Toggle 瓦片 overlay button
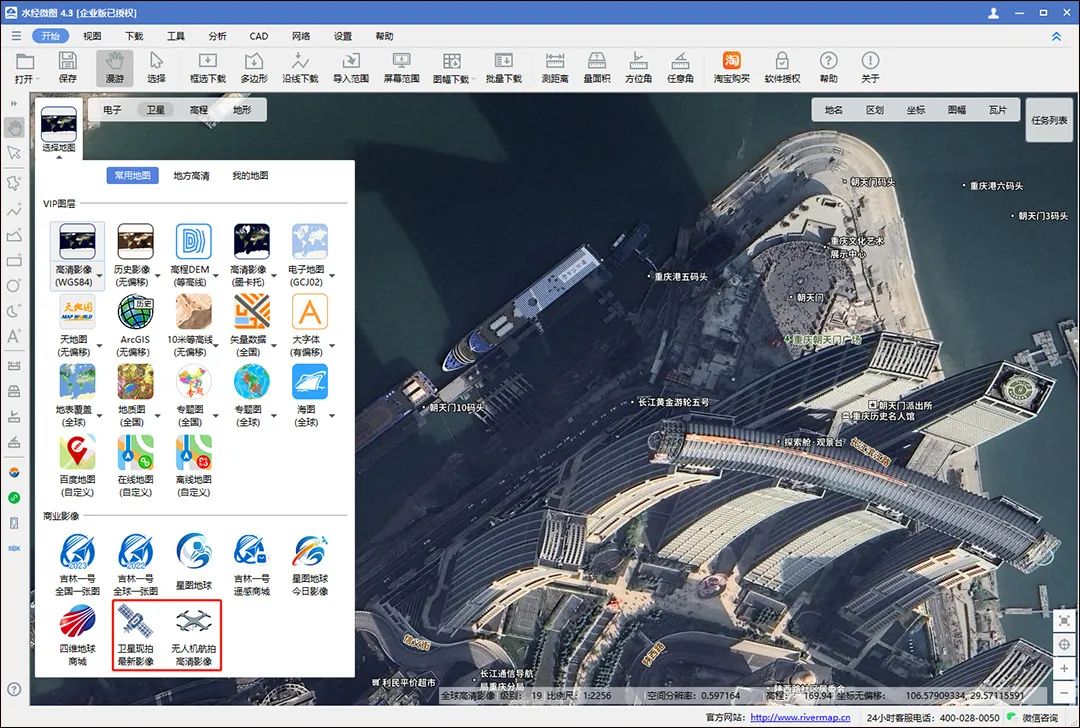This screenshot has width=1080, height=728. tap(997, 110)
